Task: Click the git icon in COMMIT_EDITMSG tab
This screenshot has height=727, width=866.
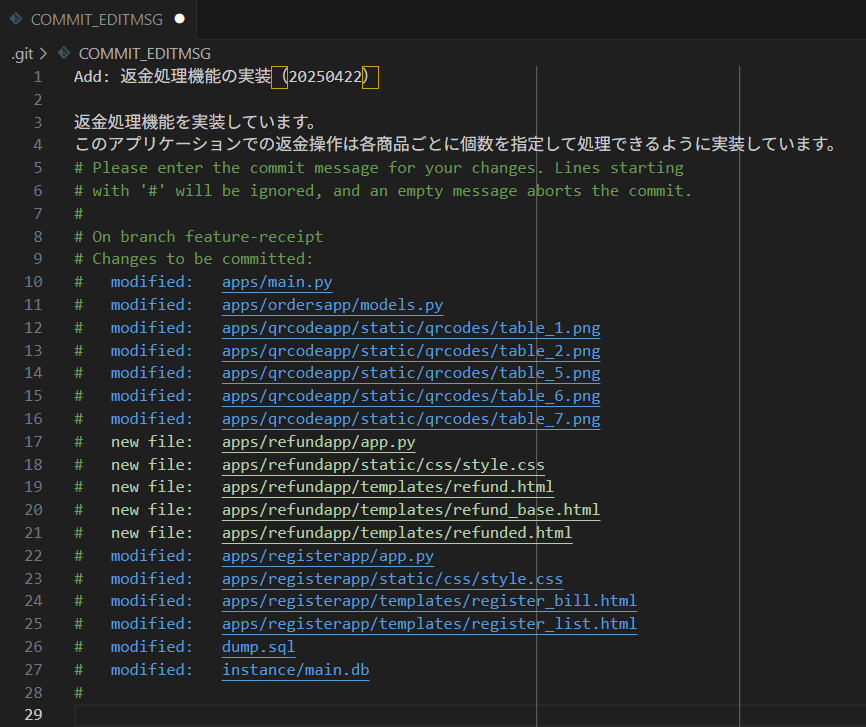Action: tap(15, 19)
